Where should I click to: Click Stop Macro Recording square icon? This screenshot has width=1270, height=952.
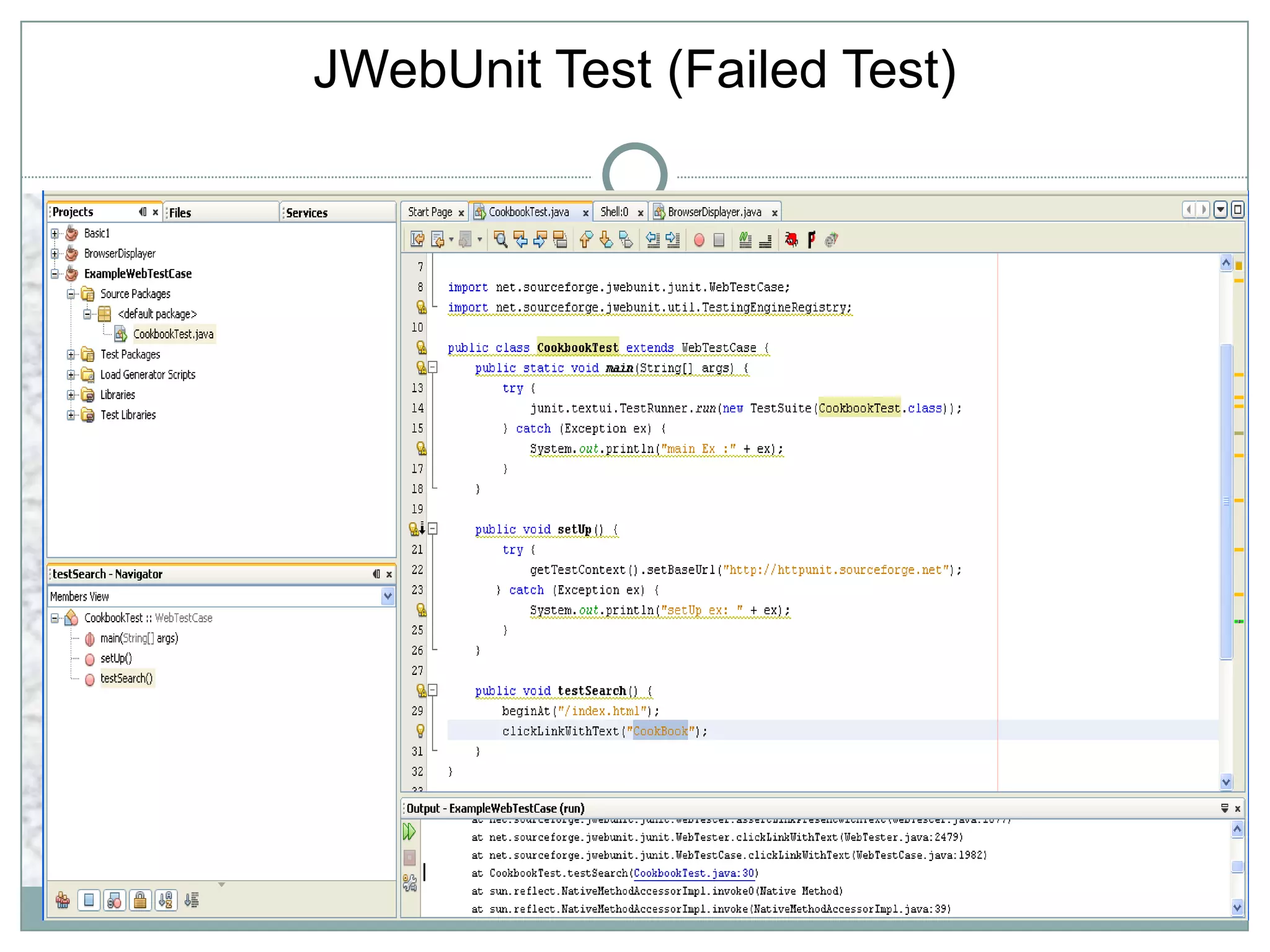click(x=719, y=240)
